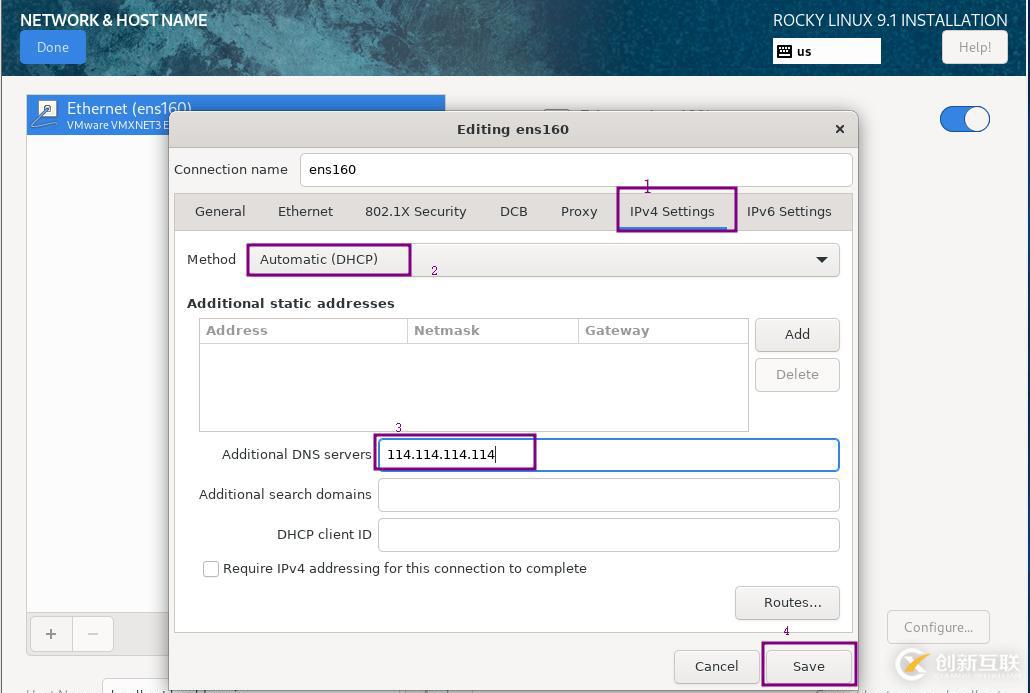Click the minus button to remove device
Viewport: 1030px width, 693px height.
coord(93,633)
